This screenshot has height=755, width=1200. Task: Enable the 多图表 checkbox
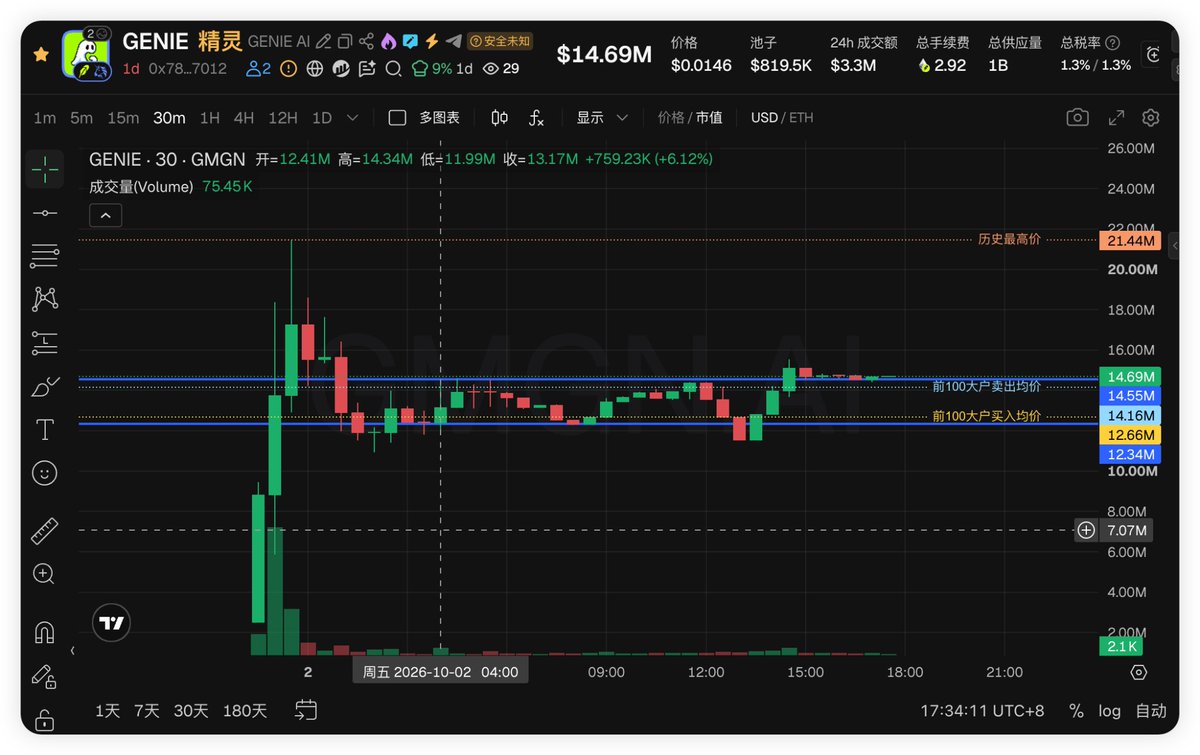pyautogui.click(x=397, y=118)
